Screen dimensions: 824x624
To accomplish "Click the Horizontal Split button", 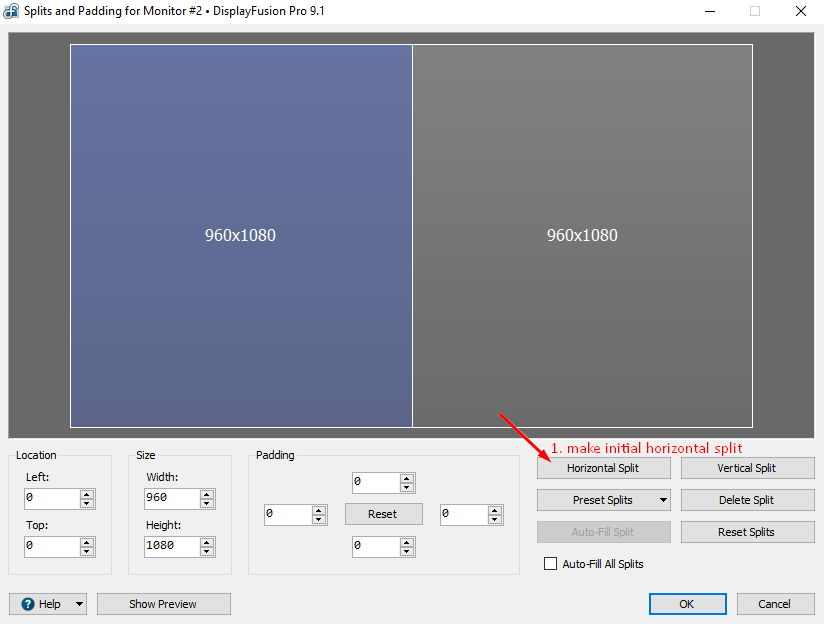I will pyautogui.click(x=602, y=468).
